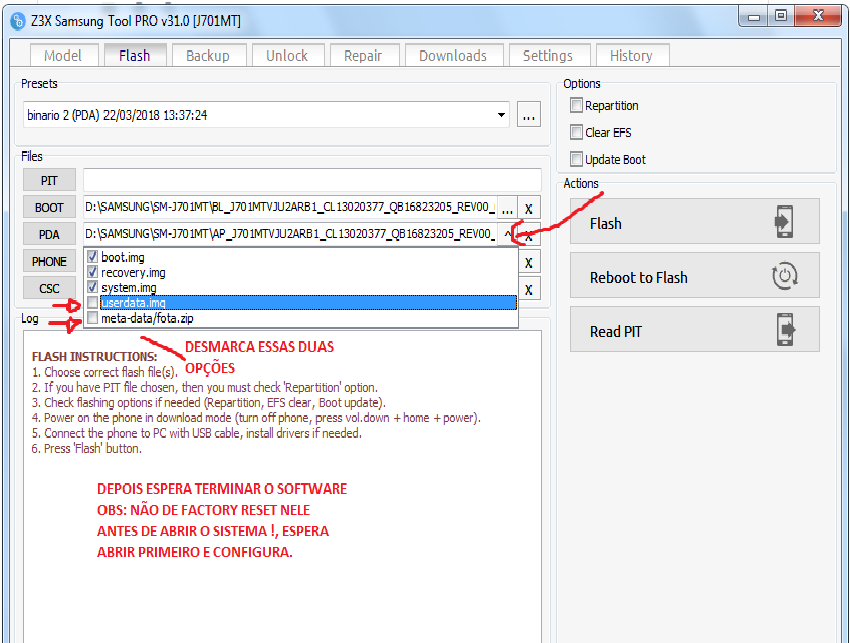Image resolution: width=850 pixels, height=643 pixels.
Task: Select the recovery.img entry text
Action: pos(133,273)
